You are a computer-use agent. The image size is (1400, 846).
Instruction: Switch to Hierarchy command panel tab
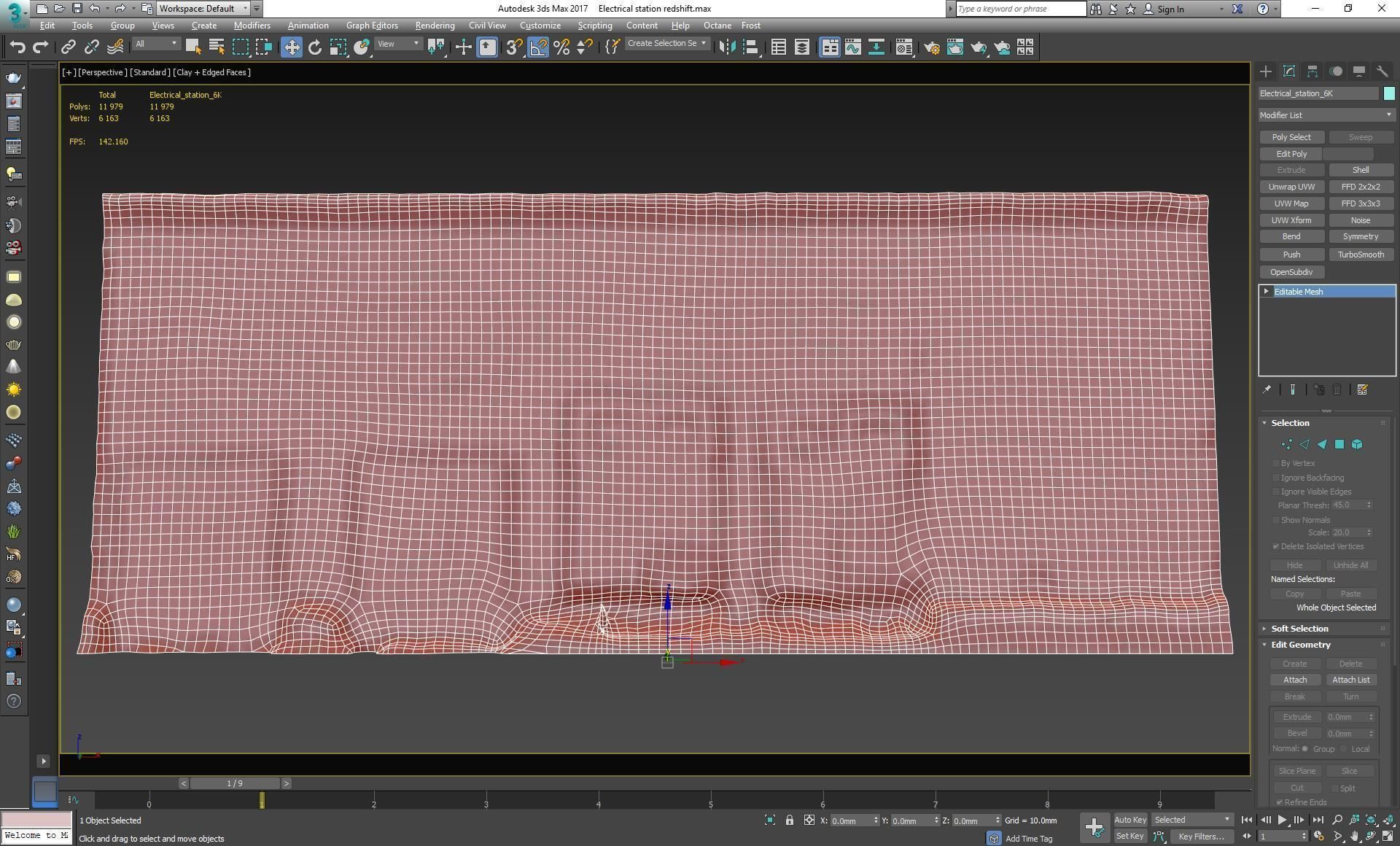tap(1312, 71)
